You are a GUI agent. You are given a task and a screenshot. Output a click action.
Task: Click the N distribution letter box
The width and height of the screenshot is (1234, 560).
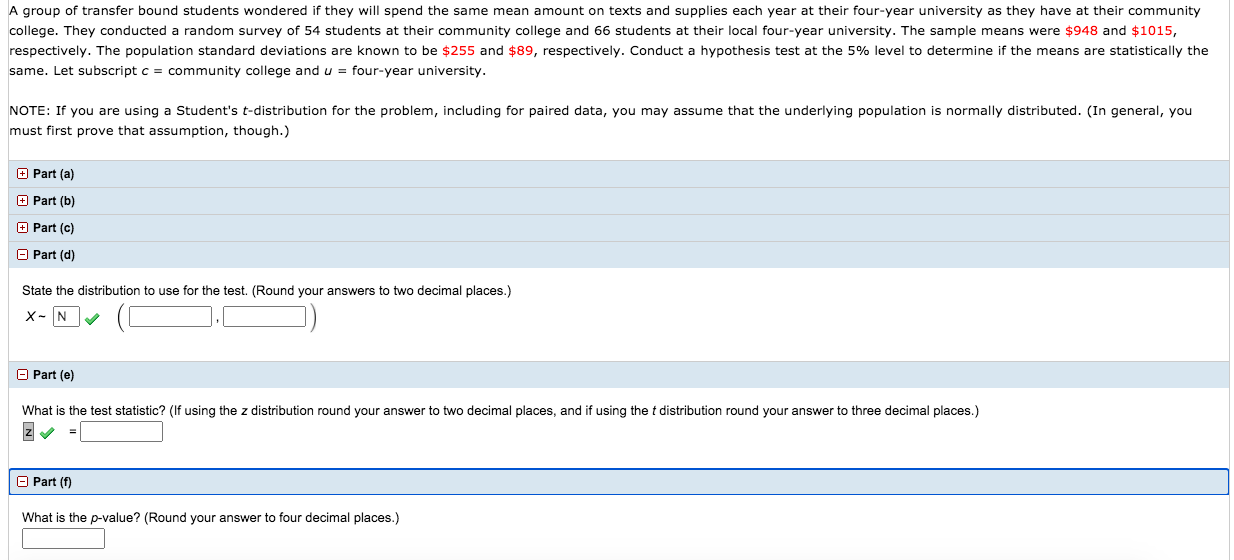(x=66, y=317)
